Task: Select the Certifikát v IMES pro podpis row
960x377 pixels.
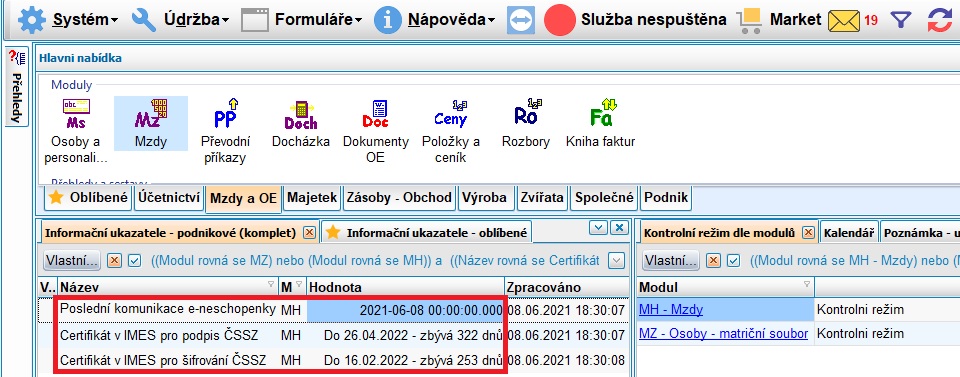Action: 333,335
